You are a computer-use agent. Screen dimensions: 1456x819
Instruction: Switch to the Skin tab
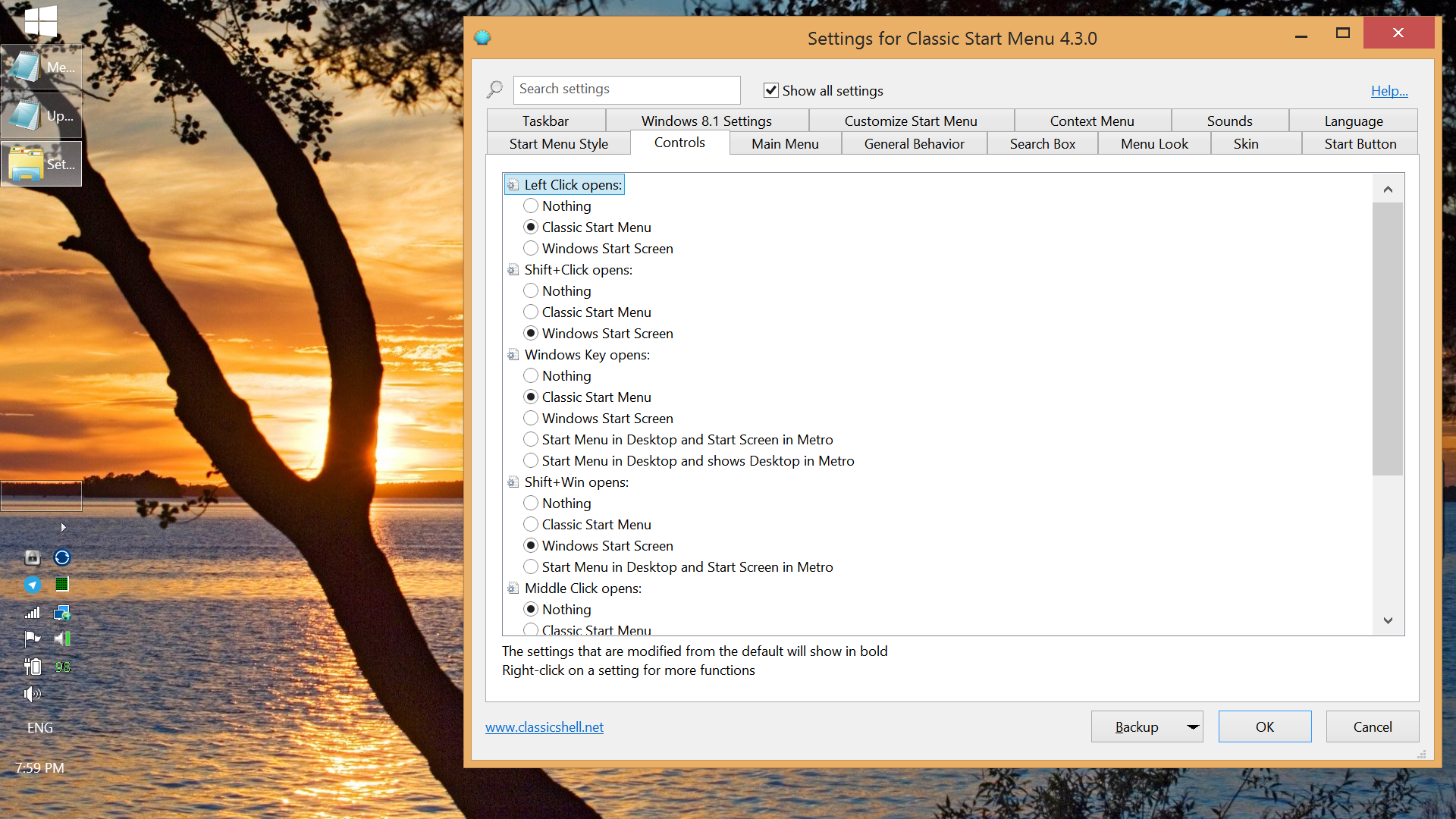(1245, 143)
